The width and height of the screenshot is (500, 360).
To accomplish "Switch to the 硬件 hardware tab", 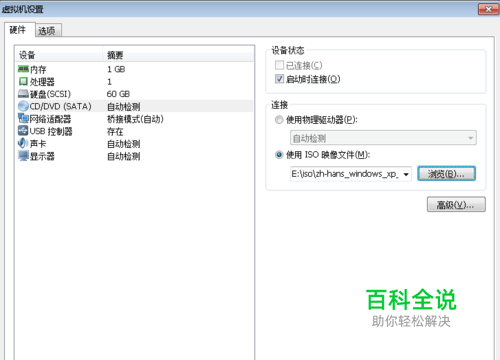I will [19, 30].
